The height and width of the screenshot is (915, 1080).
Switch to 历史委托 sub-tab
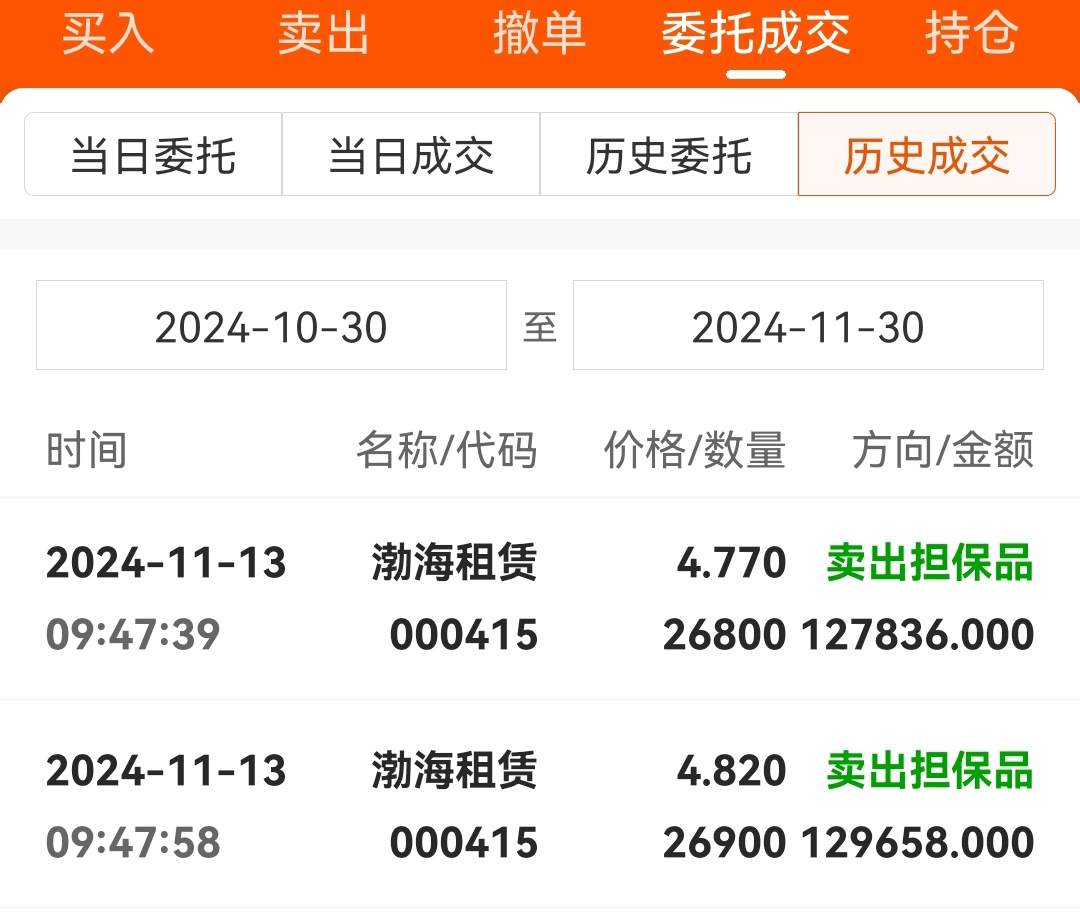(x=669, y=154)
